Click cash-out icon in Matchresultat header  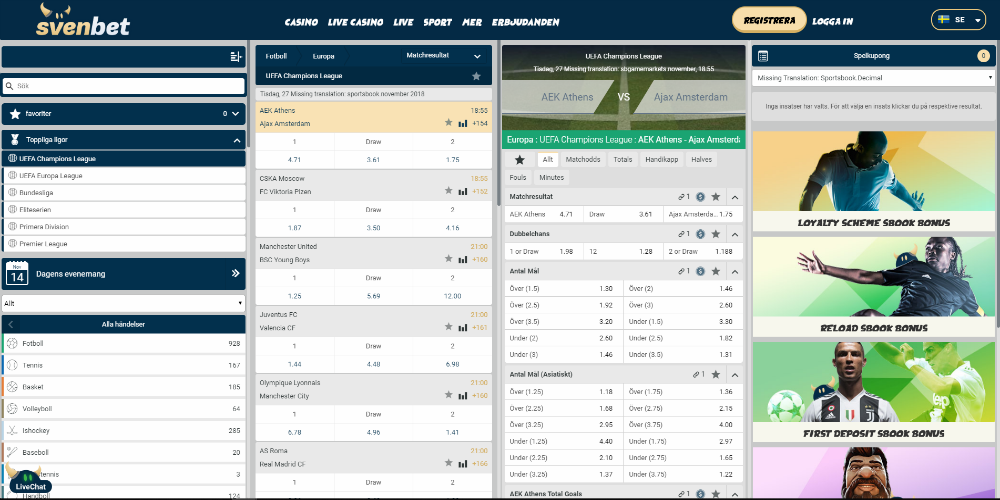[700, 197]
